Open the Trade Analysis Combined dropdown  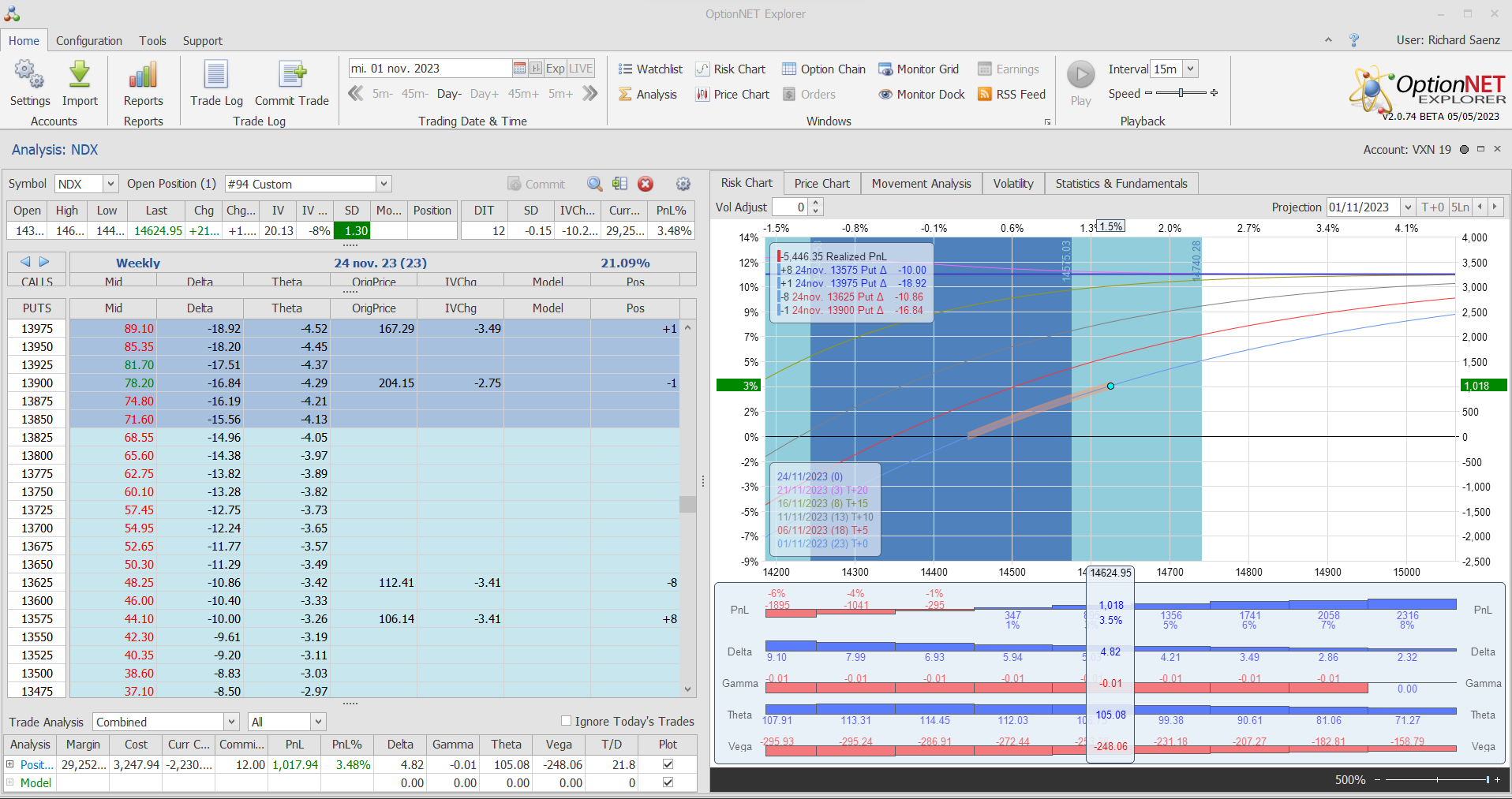tap(231, 722)
